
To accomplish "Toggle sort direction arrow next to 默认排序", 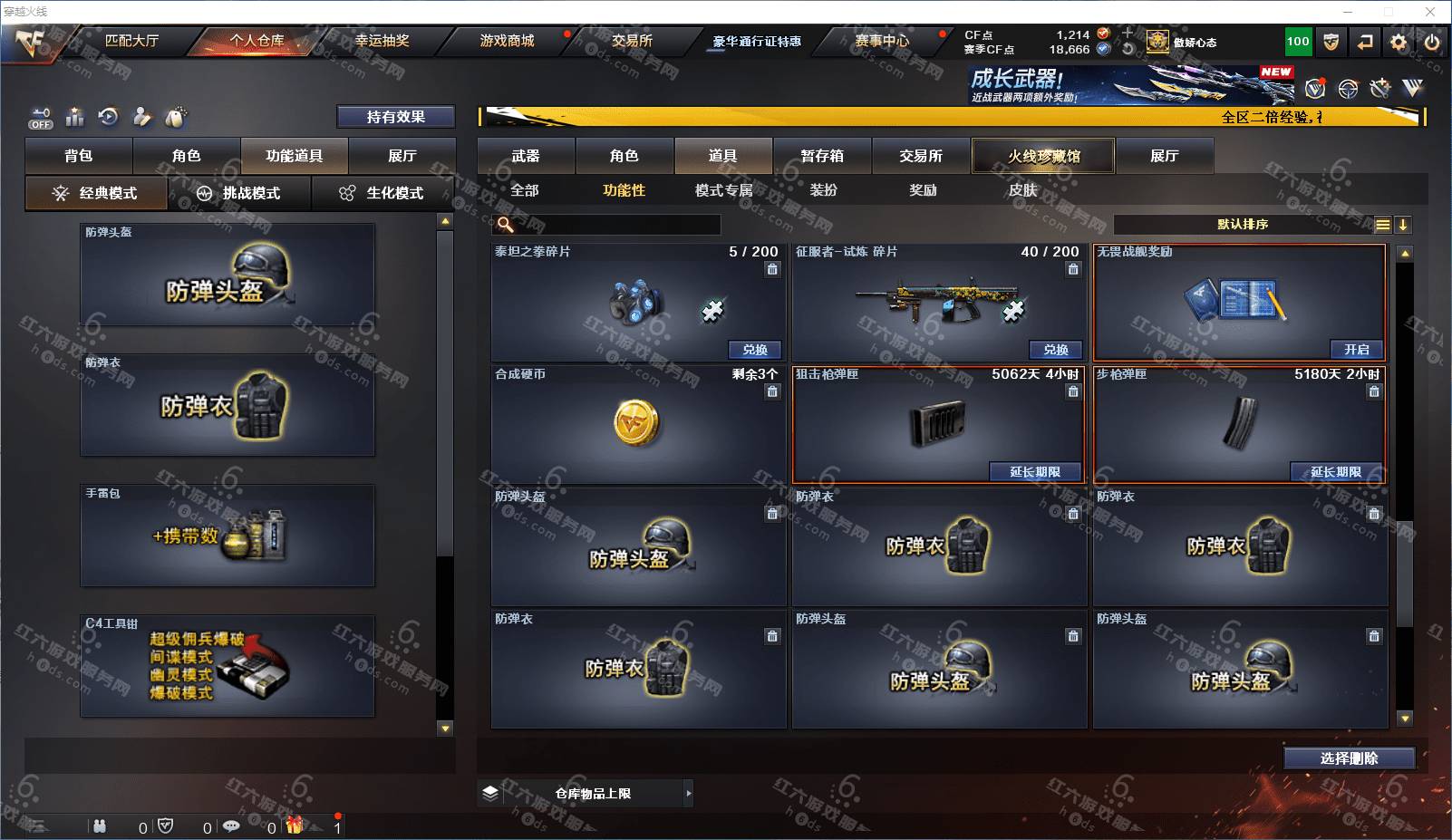I will (1403, 225).
